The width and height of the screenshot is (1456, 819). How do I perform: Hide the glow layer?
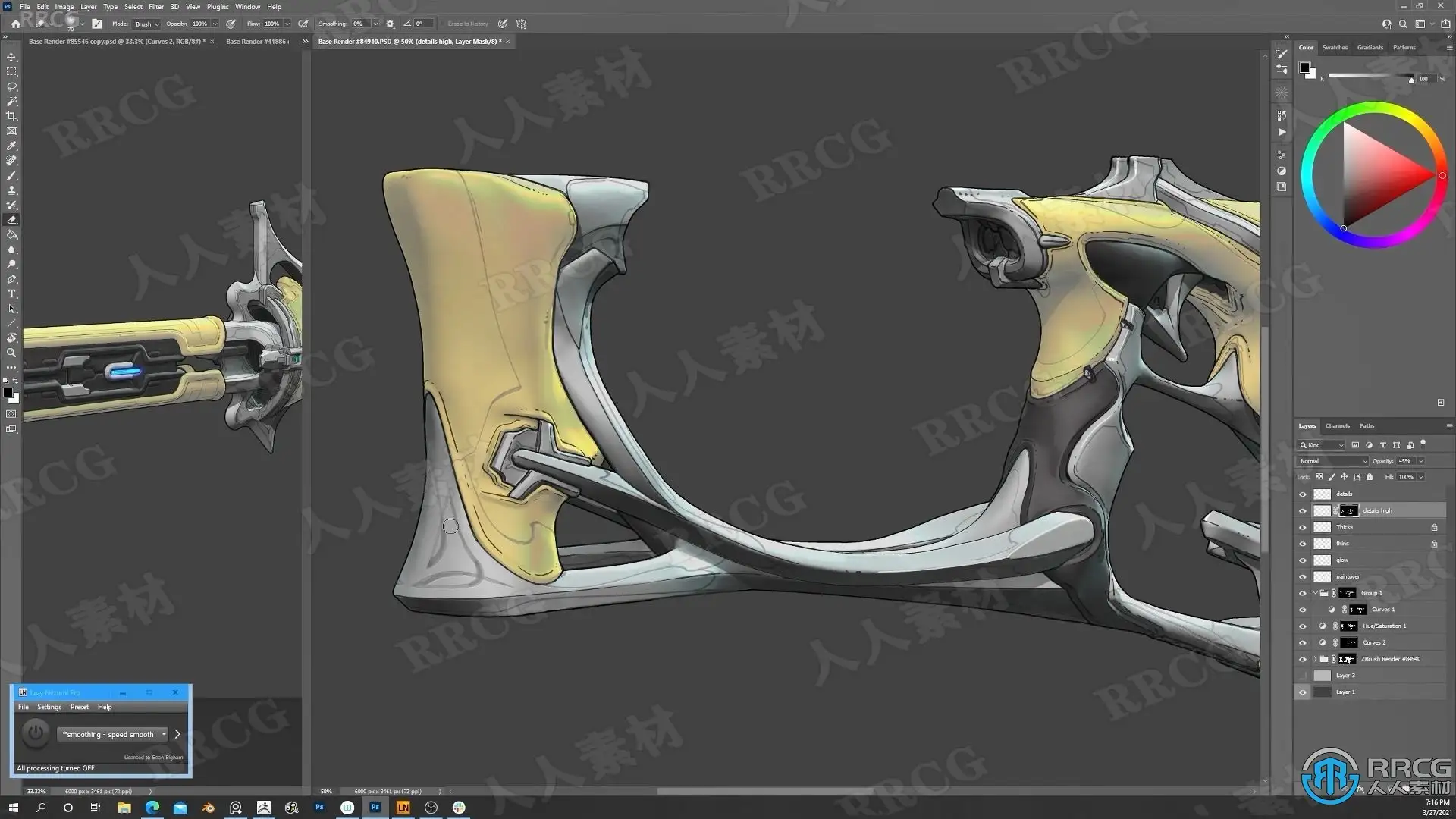click(x=1303, y=560)
